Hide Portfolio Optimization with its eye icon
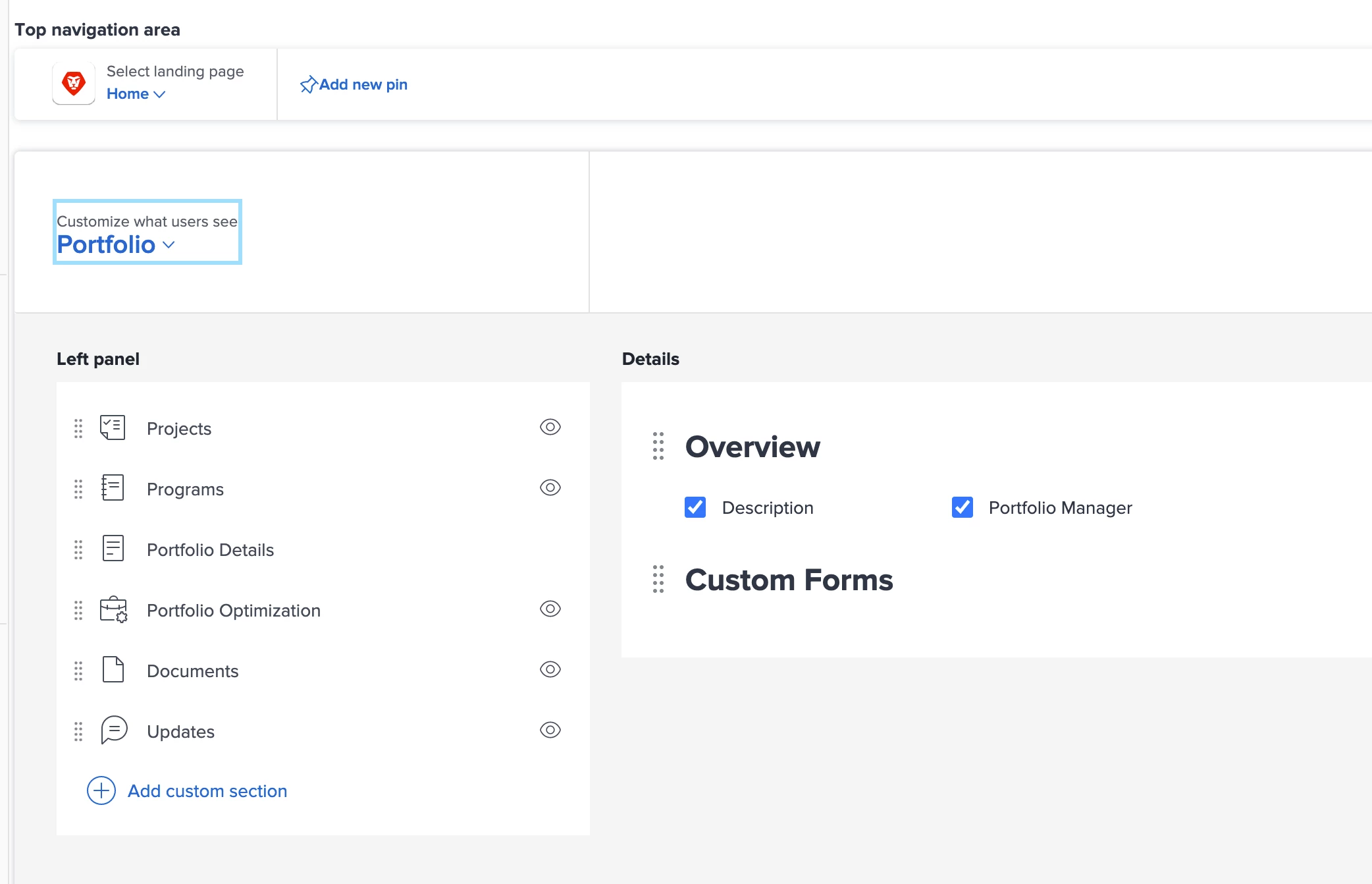This screenshot has width=1372, height=884. coord(550,609)
